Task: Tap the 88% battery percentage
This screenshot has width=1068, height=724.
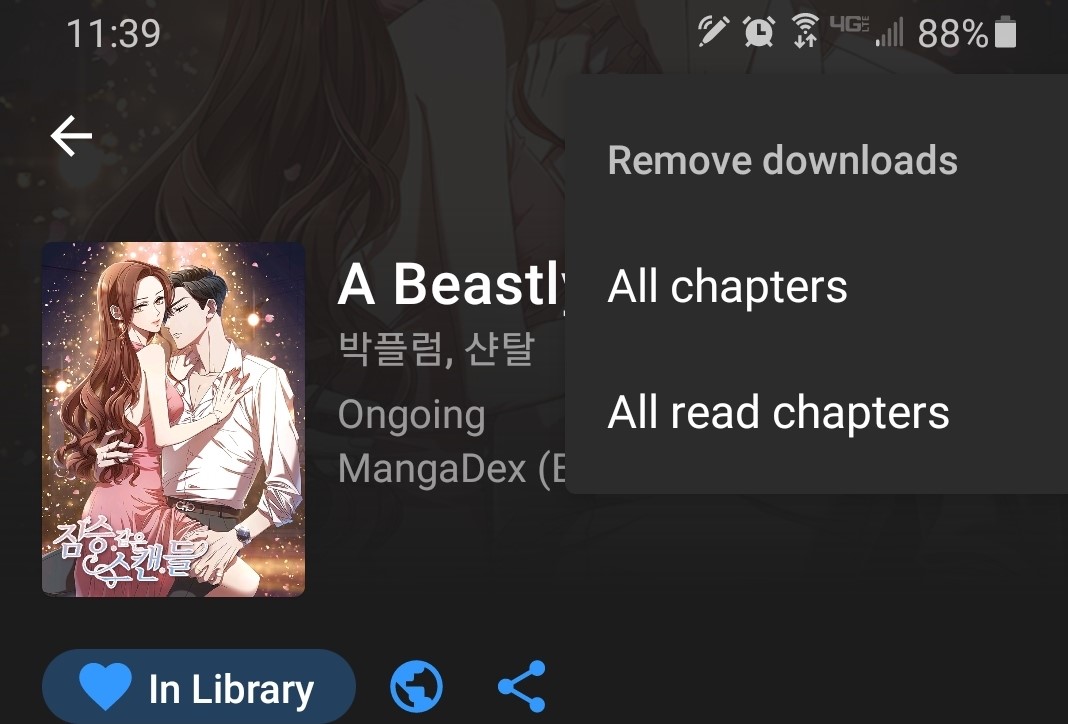Action: [x=953, y=33]
